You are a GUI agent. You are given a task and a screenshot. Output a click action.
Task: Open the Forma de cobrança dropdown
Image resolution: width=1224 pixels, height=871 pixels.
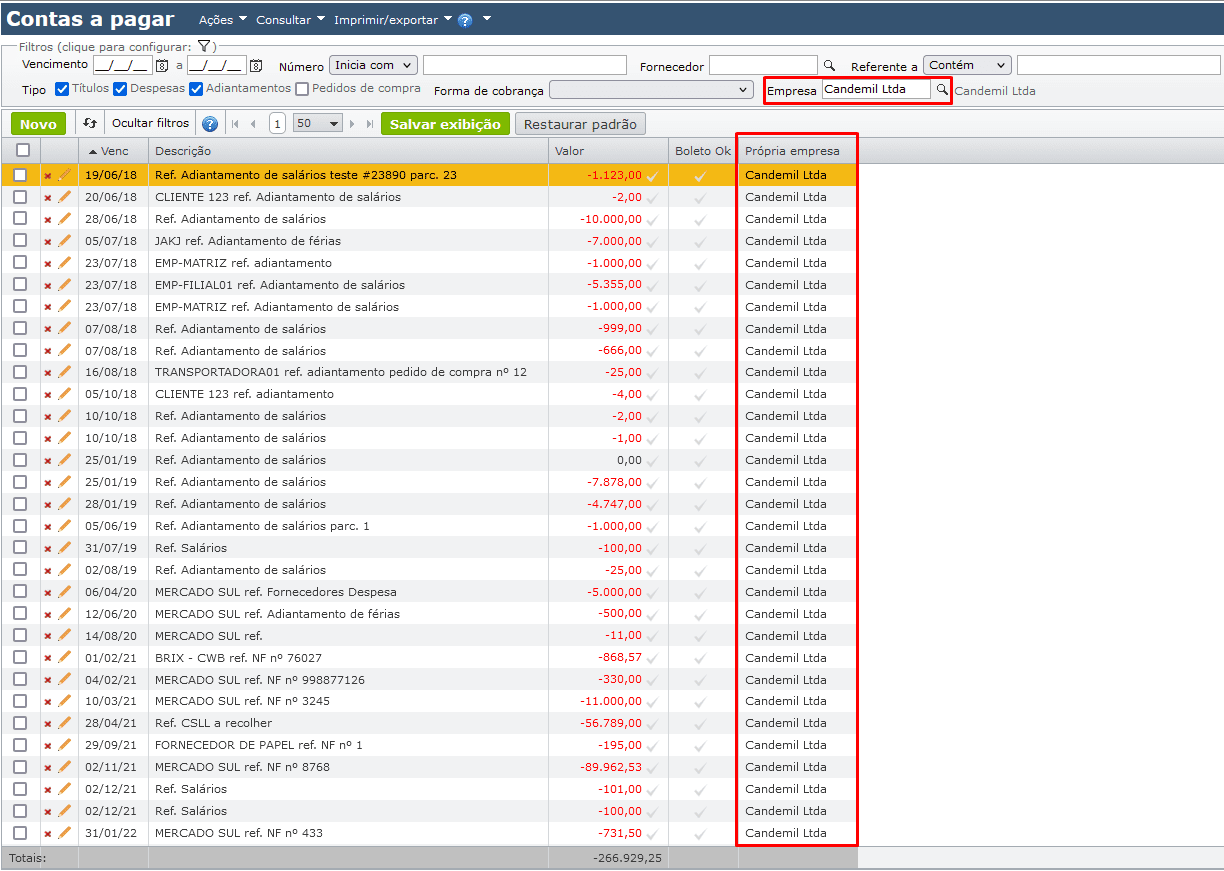tap(651, 90)
